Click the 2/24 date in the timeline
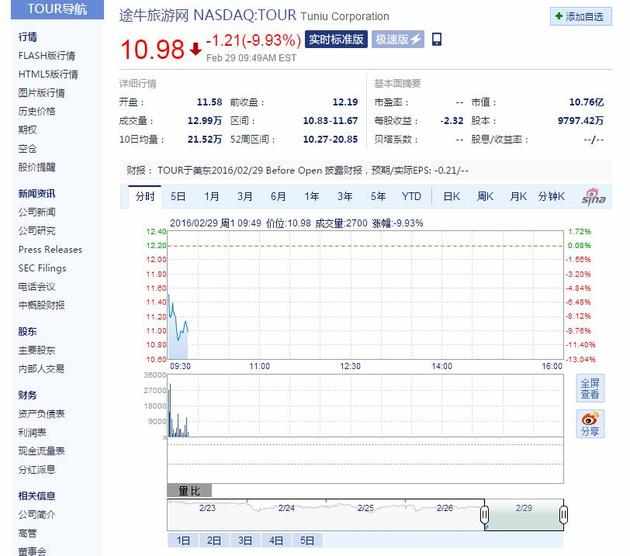This screenshot has height=556, width=630. coord(286,508)
